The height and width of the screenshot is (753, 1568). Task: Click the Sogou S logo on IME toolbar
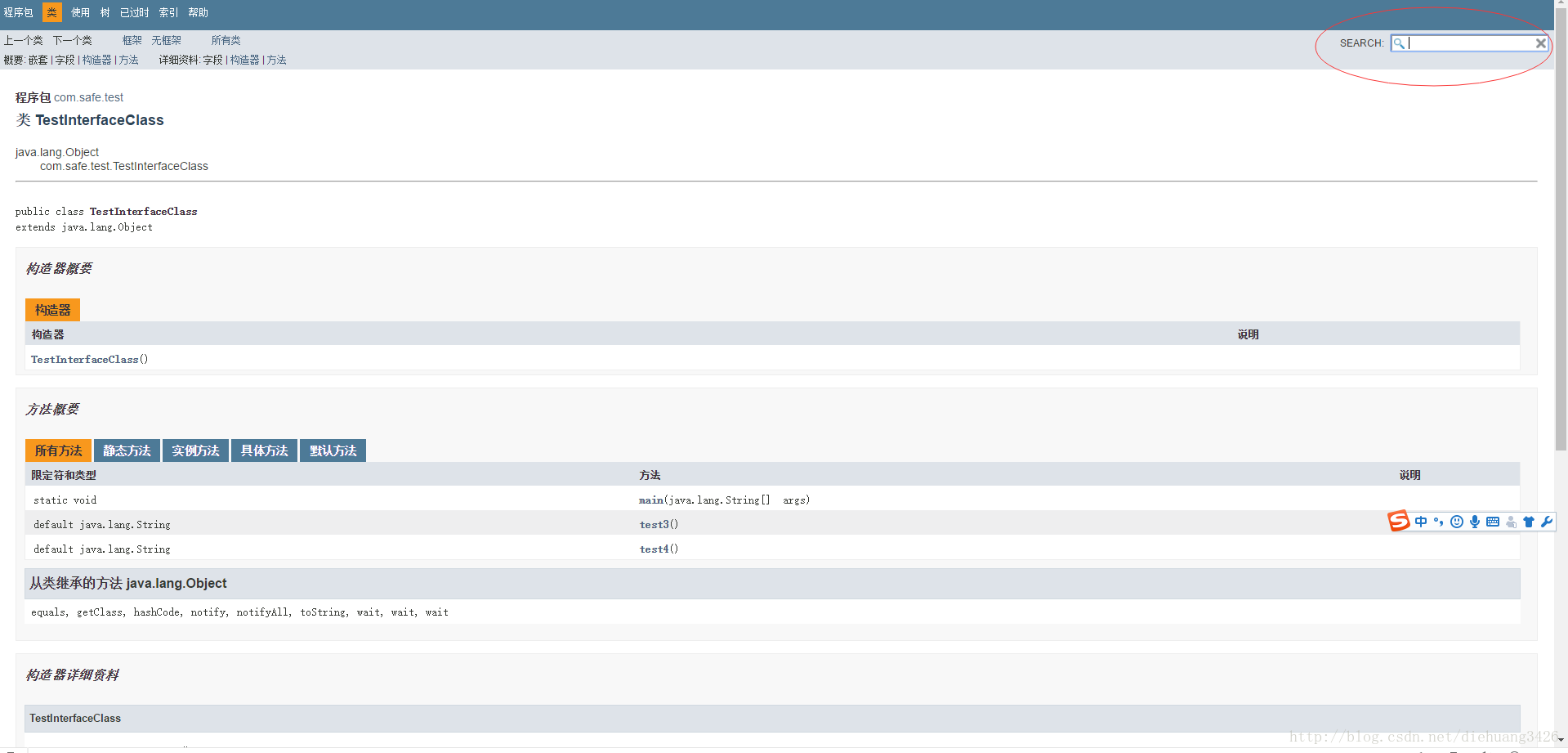pyautogui.click(x=1399, y=521)
